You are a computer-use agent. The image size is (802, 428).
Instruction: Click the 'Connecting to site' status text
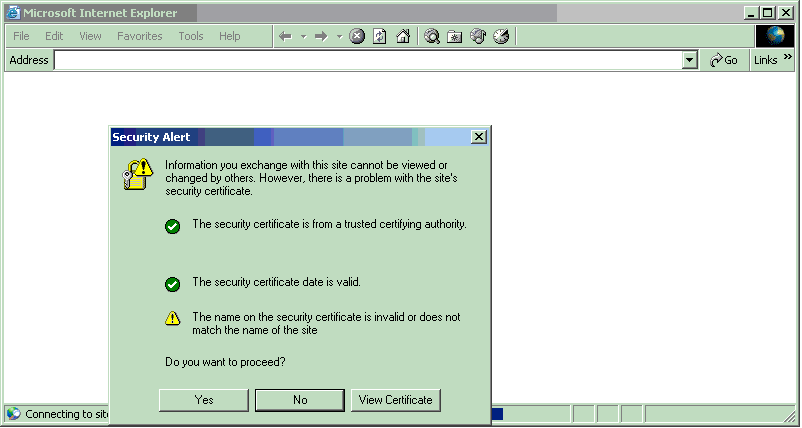click(66, 414)
